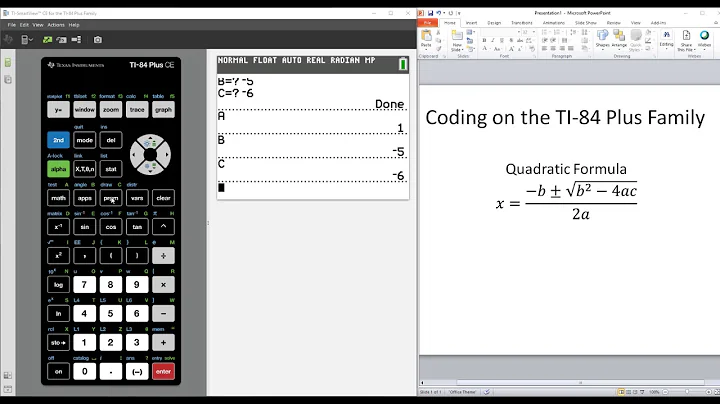Tap the blue 2nd key
The image size is (720, 404).
pyautogui.click(x=58, y=140)
